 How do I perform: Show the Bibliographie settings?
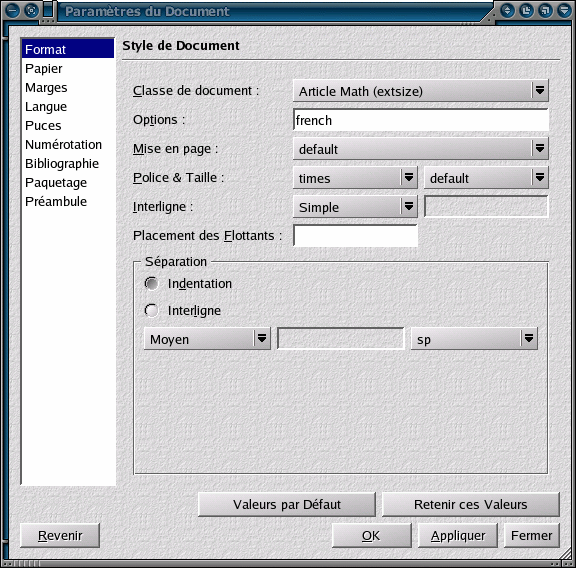click(68, 163)
